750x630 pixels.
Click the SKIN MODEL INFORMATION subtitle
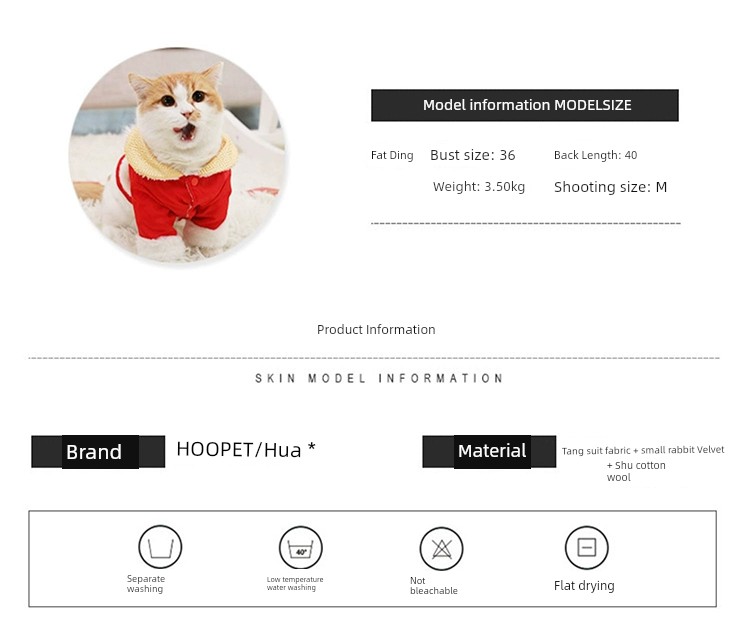click(379, 378)
